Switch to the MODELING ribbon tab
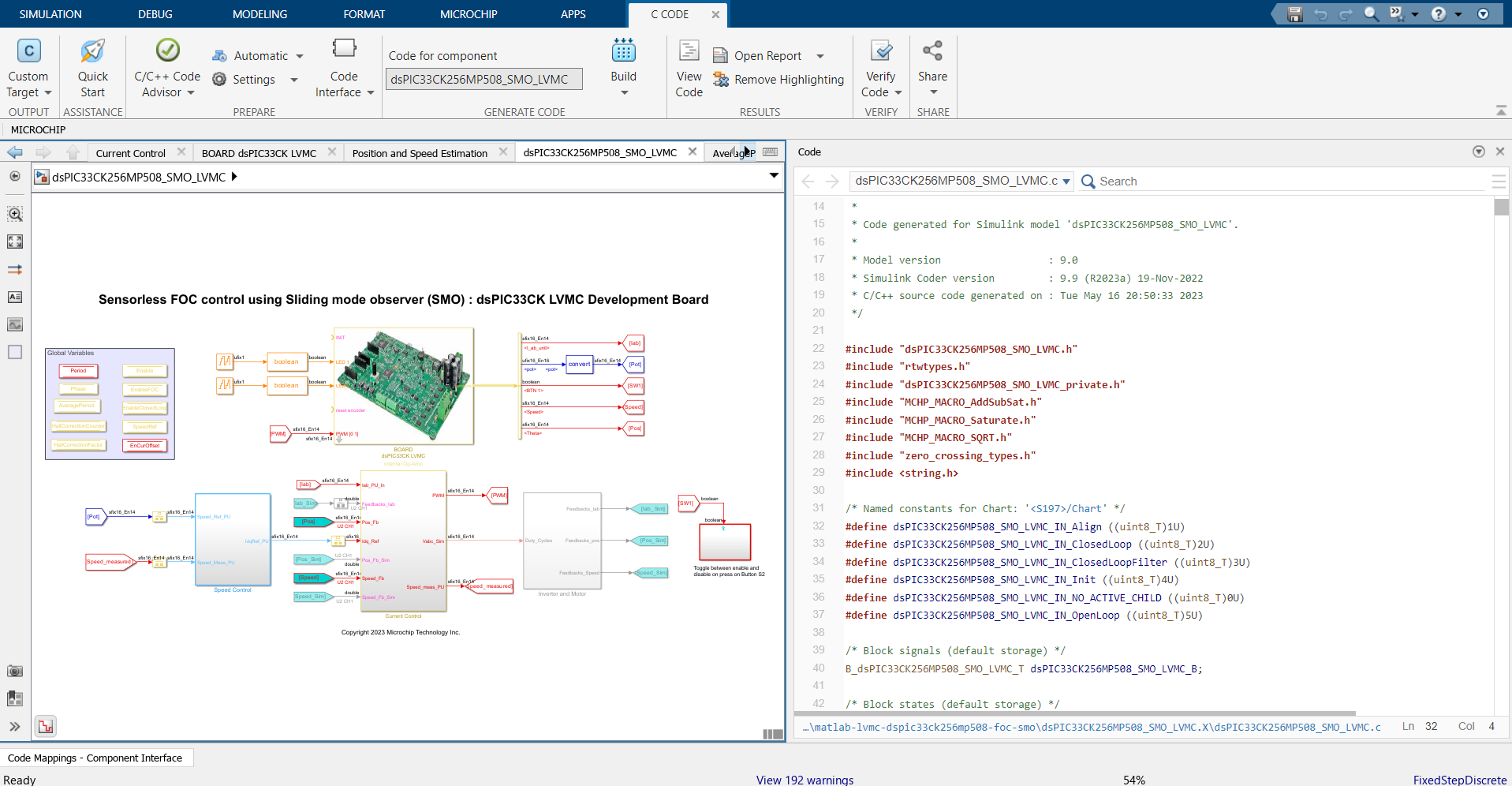The image size is (1512, 786). point(259,14)
